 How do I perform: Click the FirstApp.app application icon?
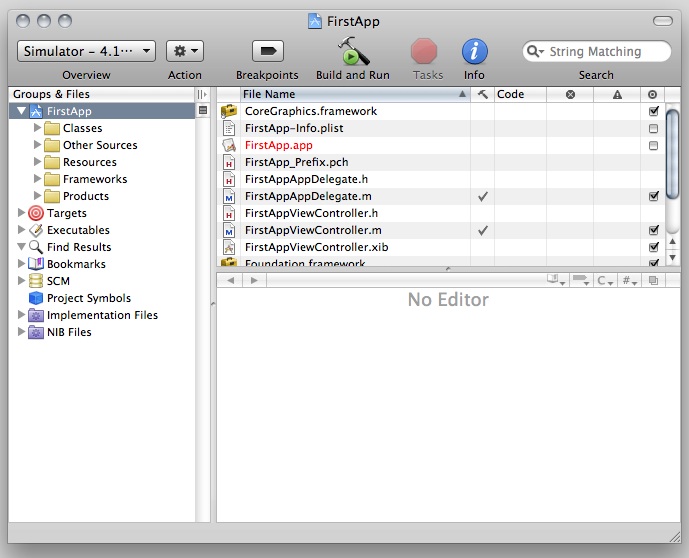tap(229, 145)
